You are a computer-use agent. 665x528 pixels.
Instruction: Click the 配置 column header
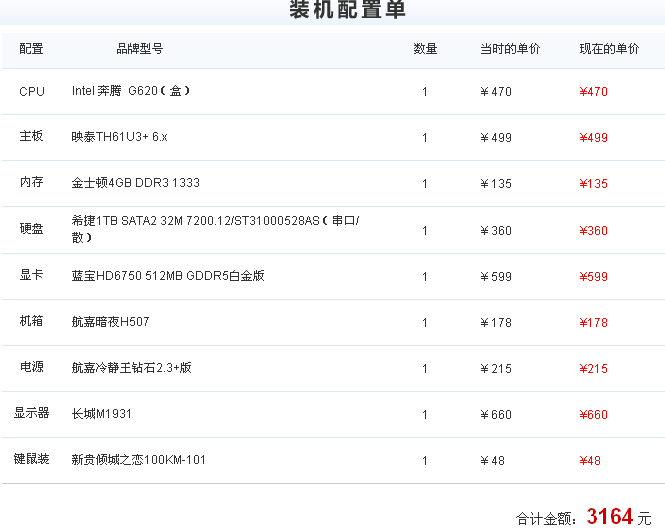tap(31, 49)
